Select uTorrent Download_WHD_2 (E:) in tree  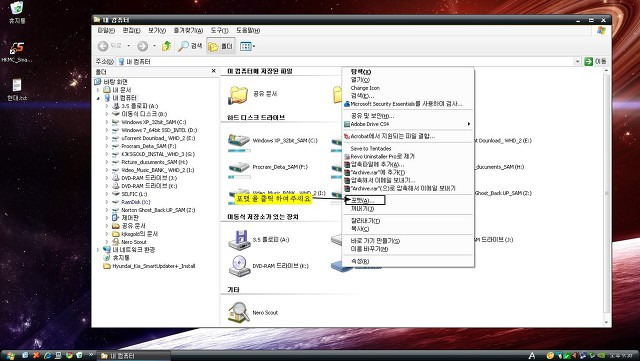click(x=158, y=138)
